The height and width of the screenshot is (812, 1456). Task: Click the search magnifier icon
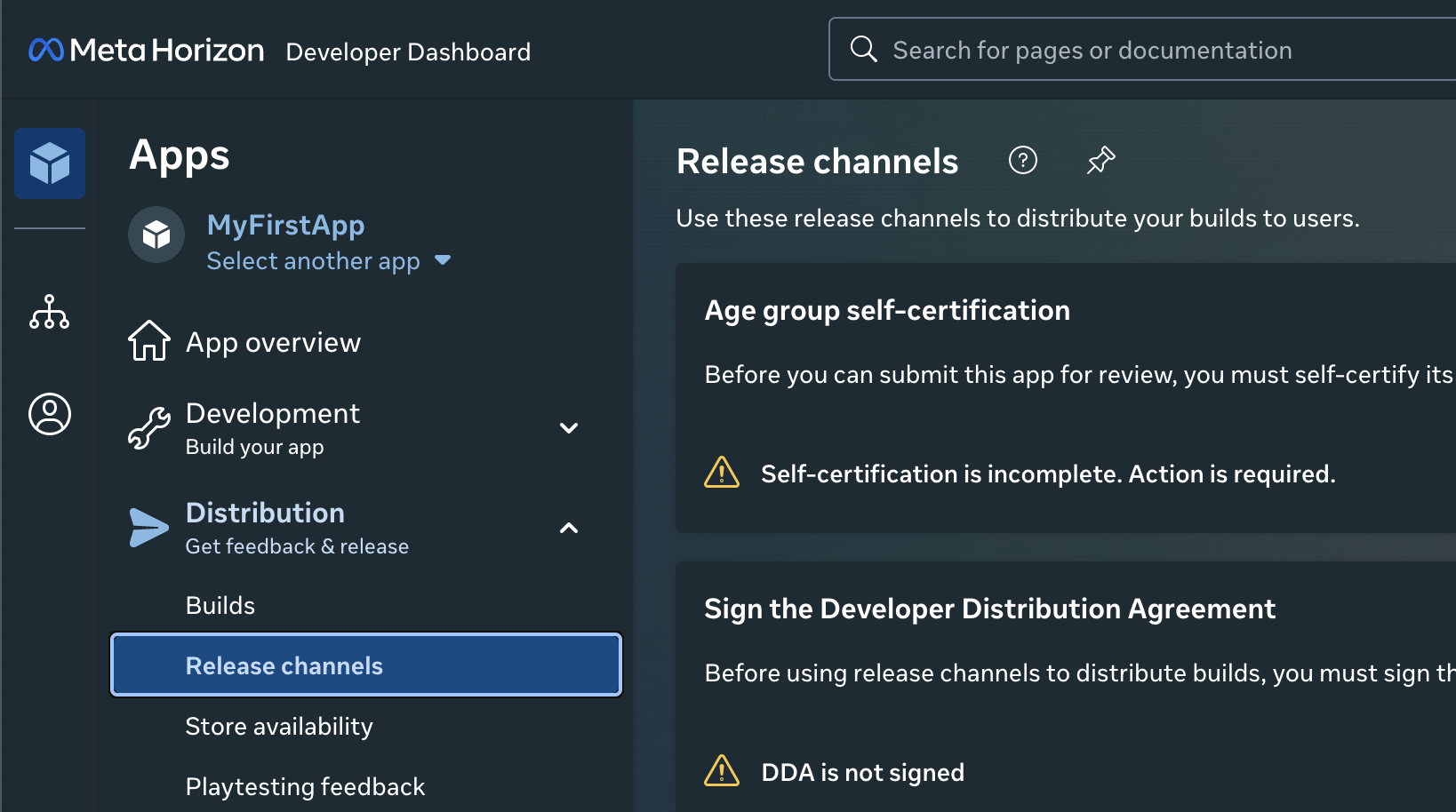coord(863,49)
